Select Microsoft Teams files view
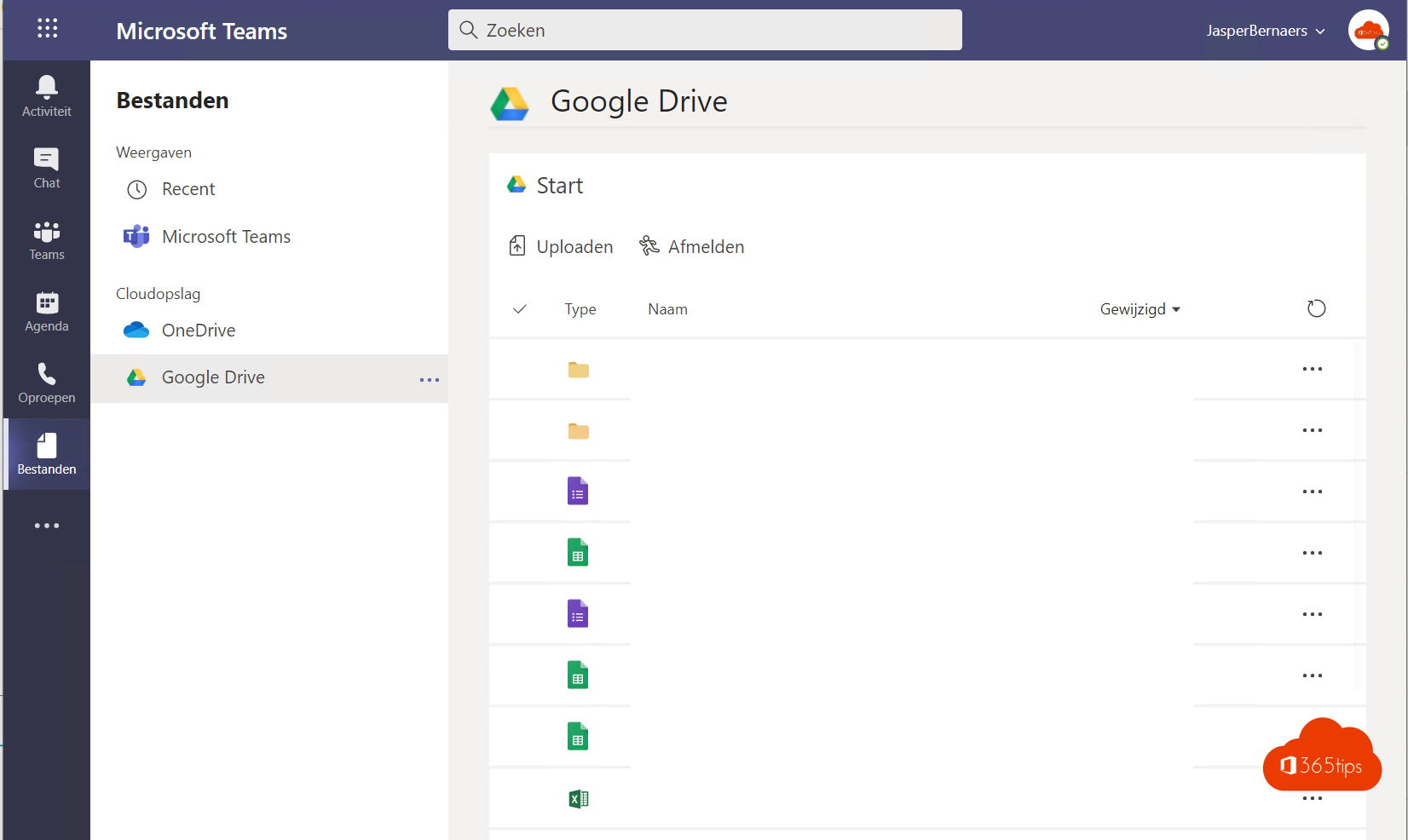Image resolution: width=1408 pixels, height=840 pixels. point(225,237)
